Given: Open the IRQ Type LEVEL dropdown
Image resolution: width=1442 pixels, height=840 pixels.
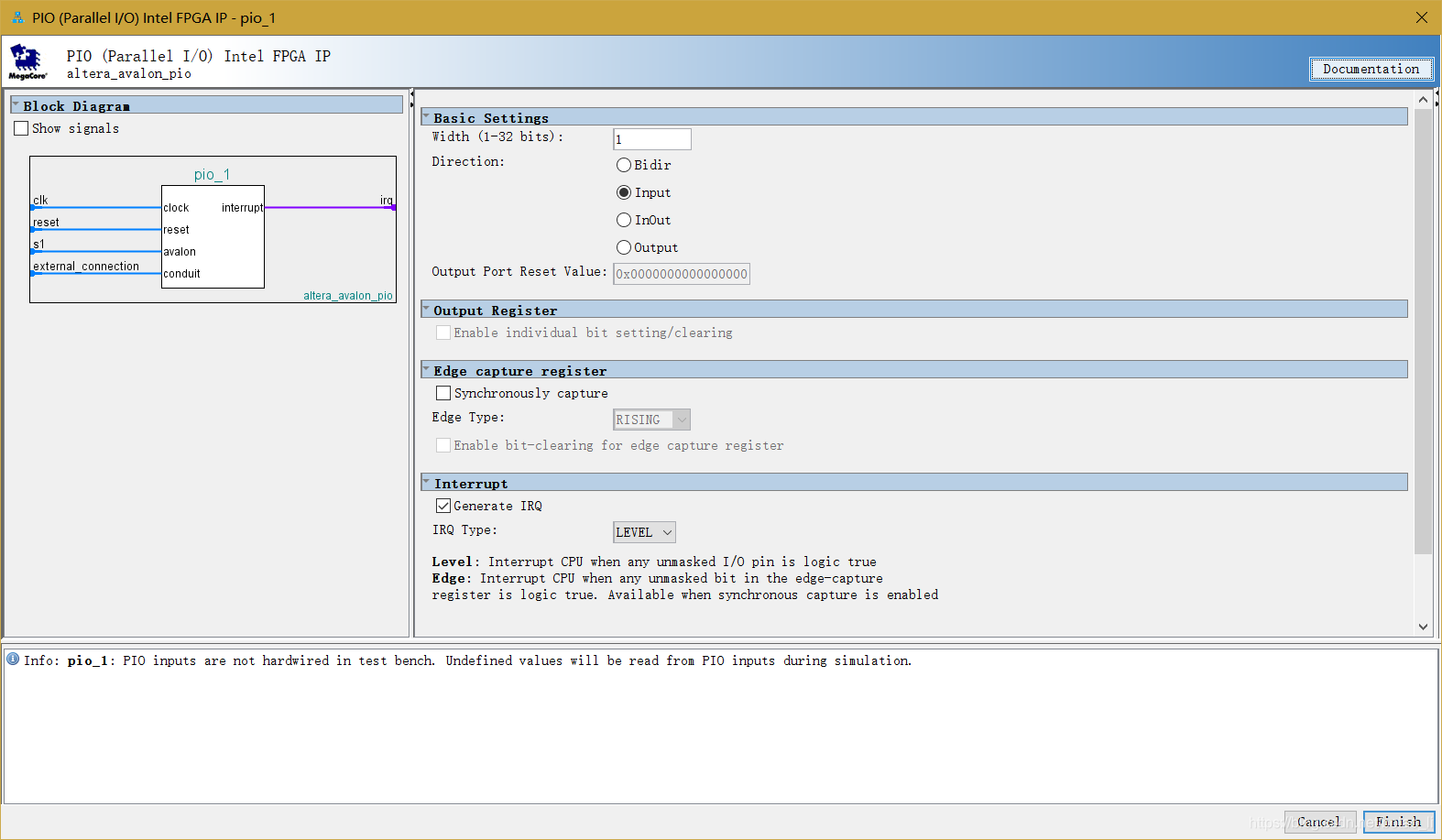Looking at the screenshot, I should 644,532.
